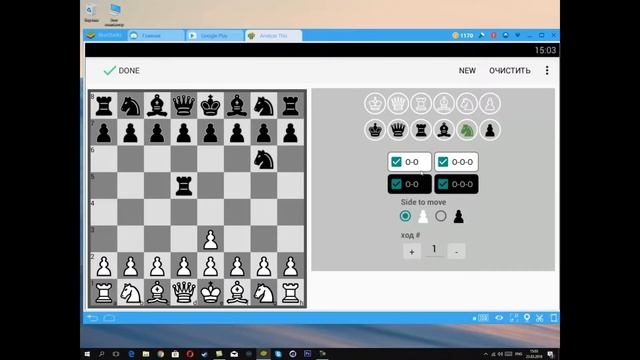The height and width of the screenshot is (360, 640).
Task: Decrease move number with minus button
Action: click(456, 251)
